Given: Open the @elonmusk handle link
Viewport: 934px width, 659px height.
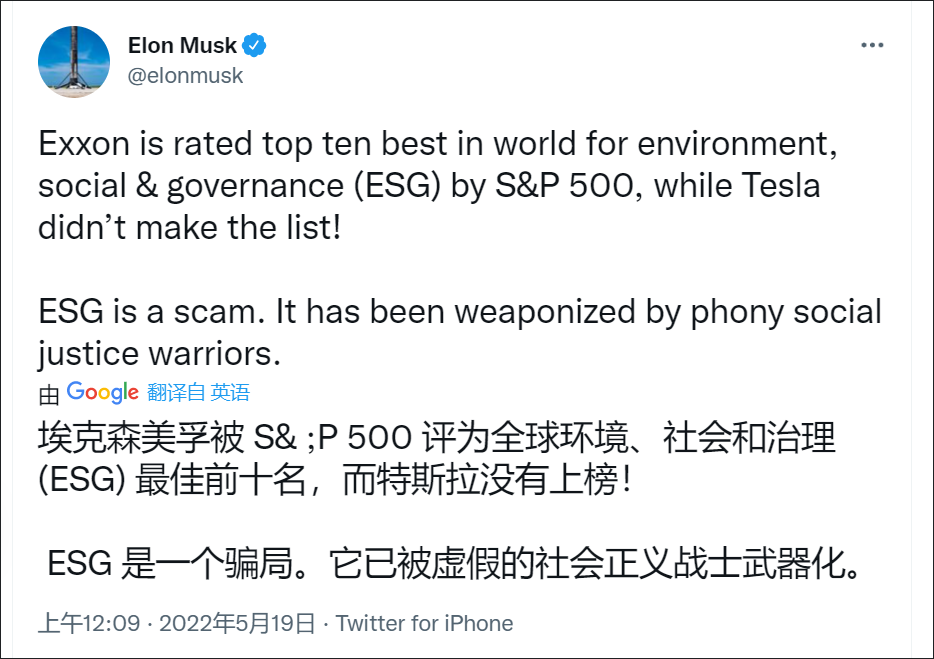Looking at the screenshot, I should [x=185, y=76].
